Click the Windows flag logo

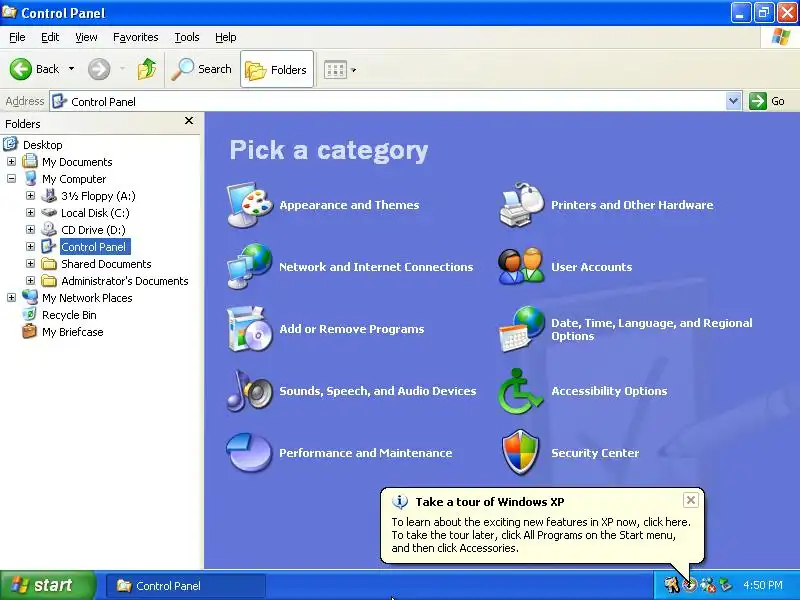[x=781, y=37]
